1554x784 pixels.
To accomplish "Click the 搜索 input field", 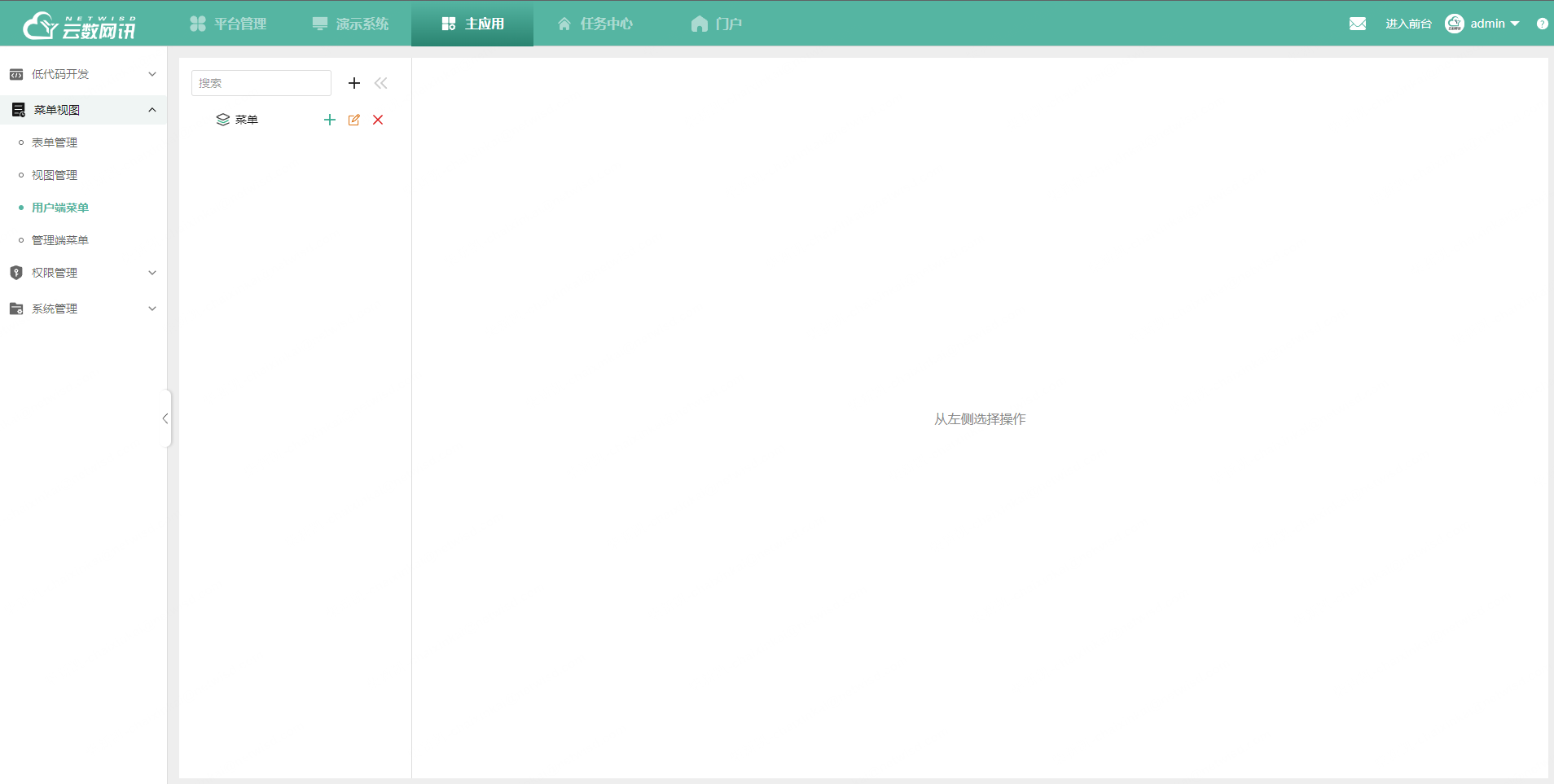I will tap(261, 82).
